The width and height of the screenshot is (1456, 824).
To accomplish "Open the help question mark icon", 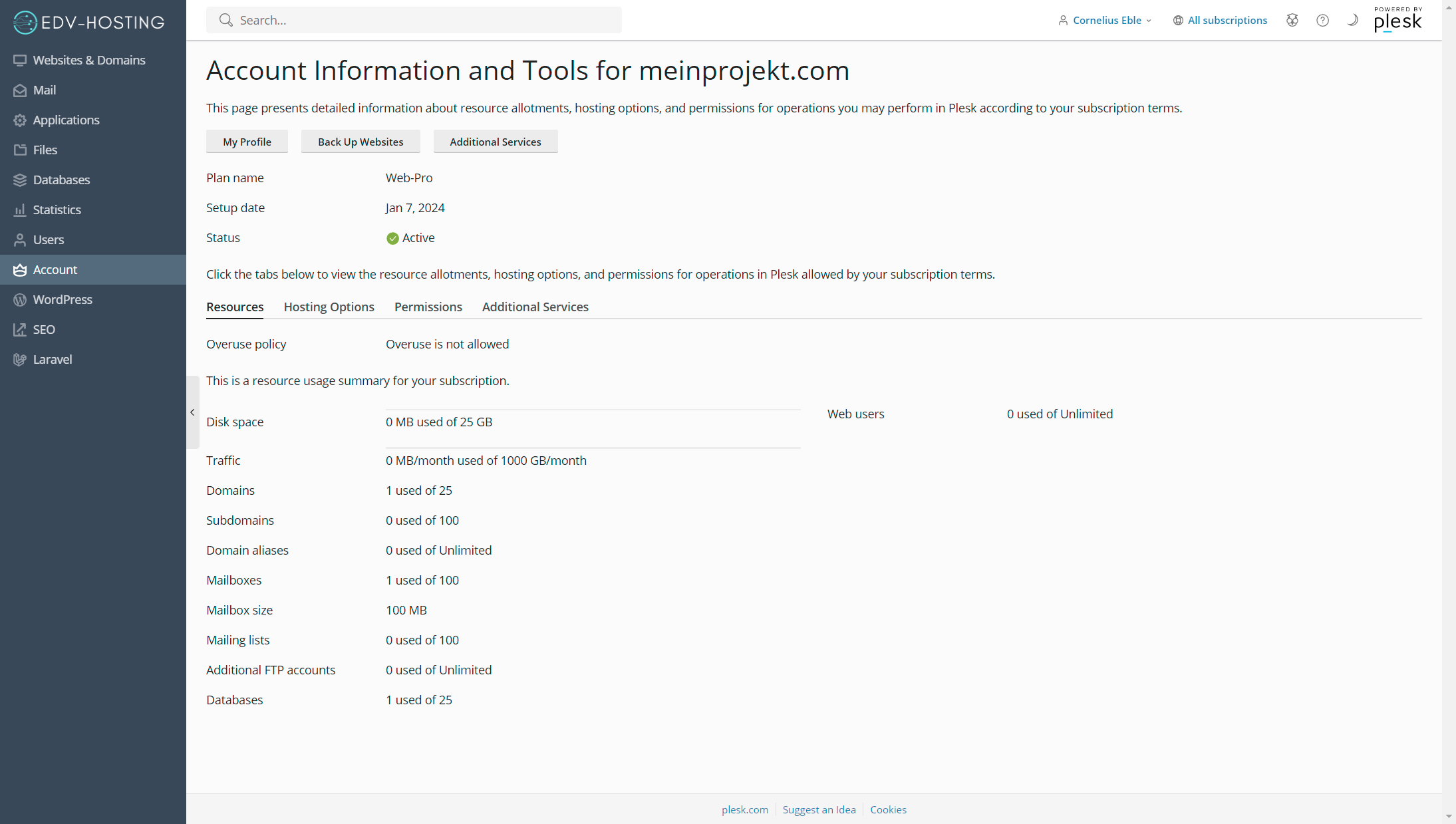I will (1322, 21).
